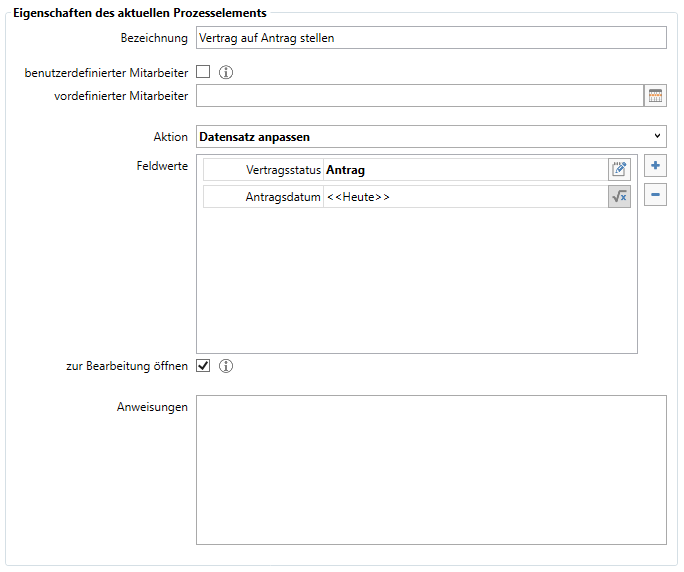Click the Anweisungen text area
This screenshot has width=684, height=572.
[431, 470]
